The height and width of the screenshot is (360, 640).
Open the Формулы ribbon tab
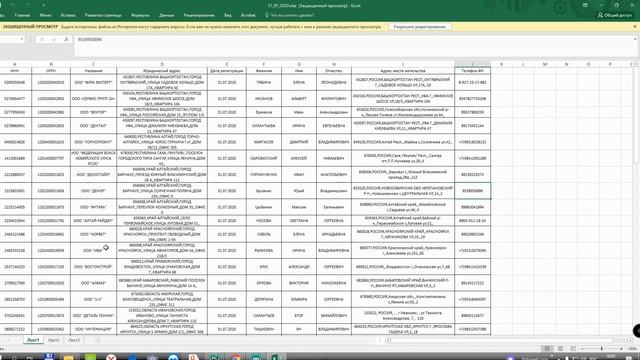point(140,15)
